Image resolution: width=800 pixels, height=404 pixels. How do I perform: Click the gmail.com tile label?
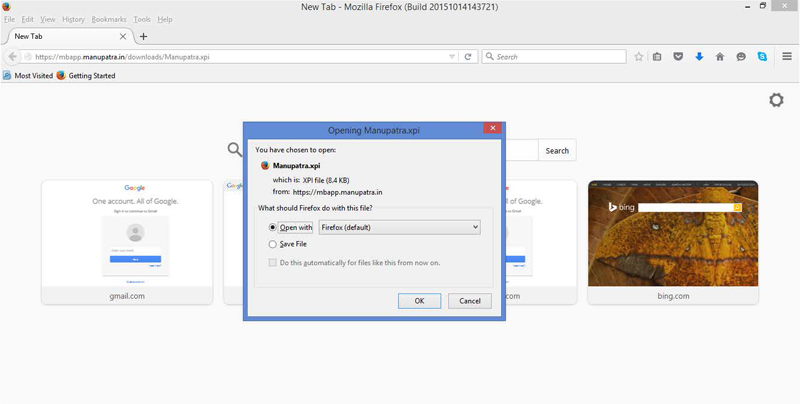tap(127, 296)
